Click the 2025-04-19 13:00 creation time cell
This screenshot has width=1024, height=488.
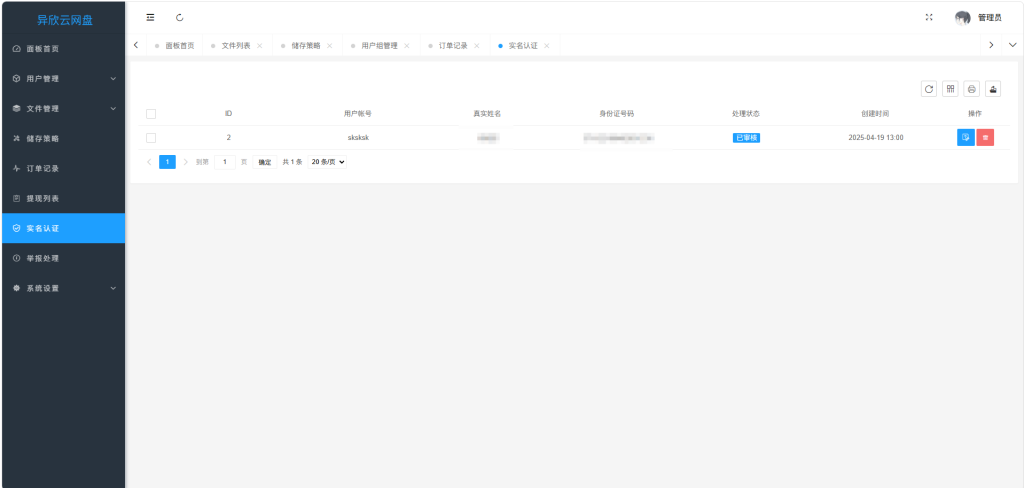click(876, 138)
